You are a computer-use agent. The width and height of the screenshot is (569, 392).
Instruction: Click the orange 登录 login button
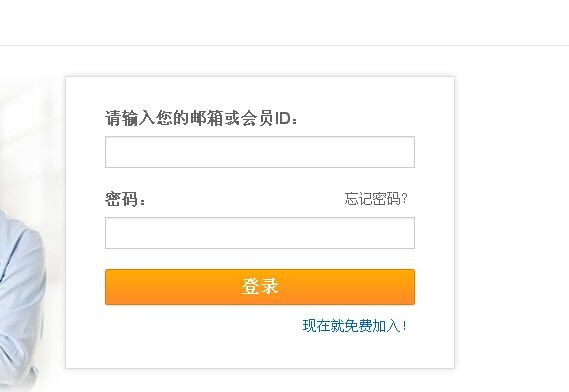click(260, 287)
